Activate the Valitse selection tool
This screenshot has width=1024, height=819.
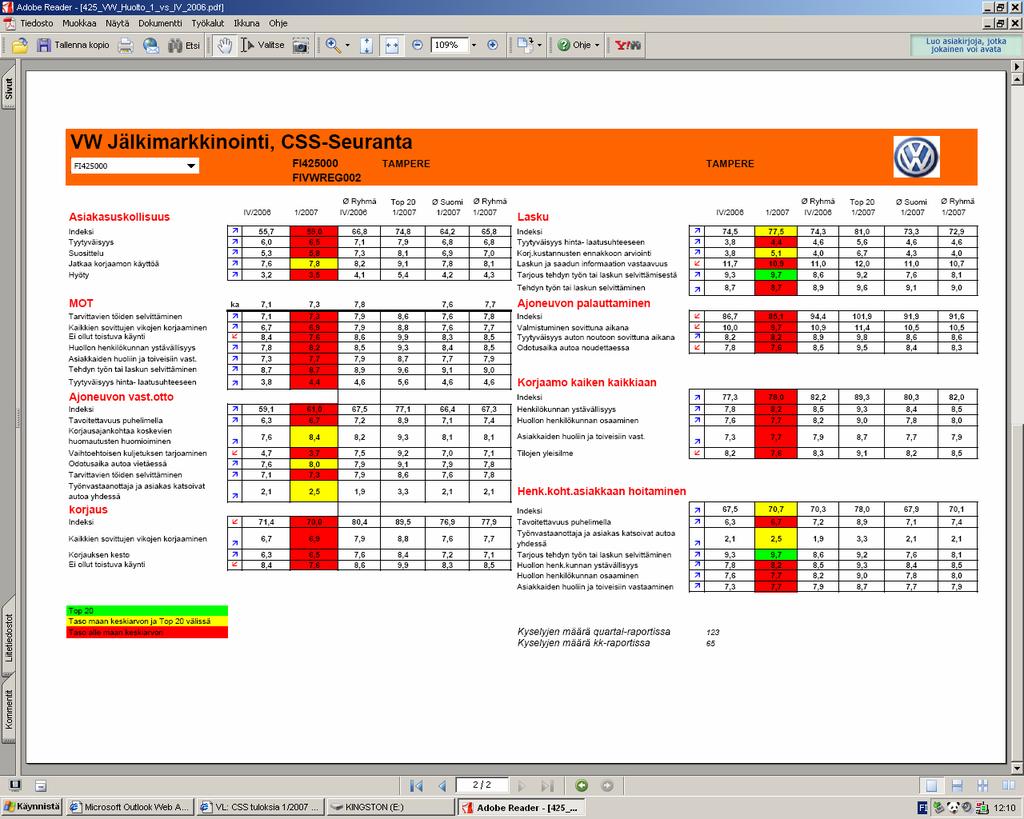click(x=263, y=45)
